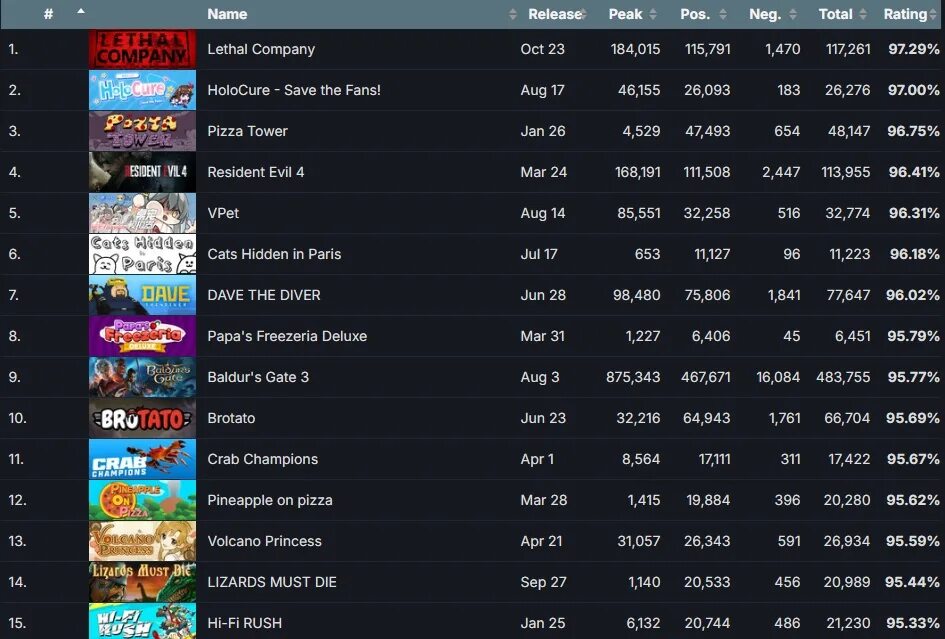945x639 pixels.
Task: Open HoloCure - Save the Fans! link
Action: (294, 90)
